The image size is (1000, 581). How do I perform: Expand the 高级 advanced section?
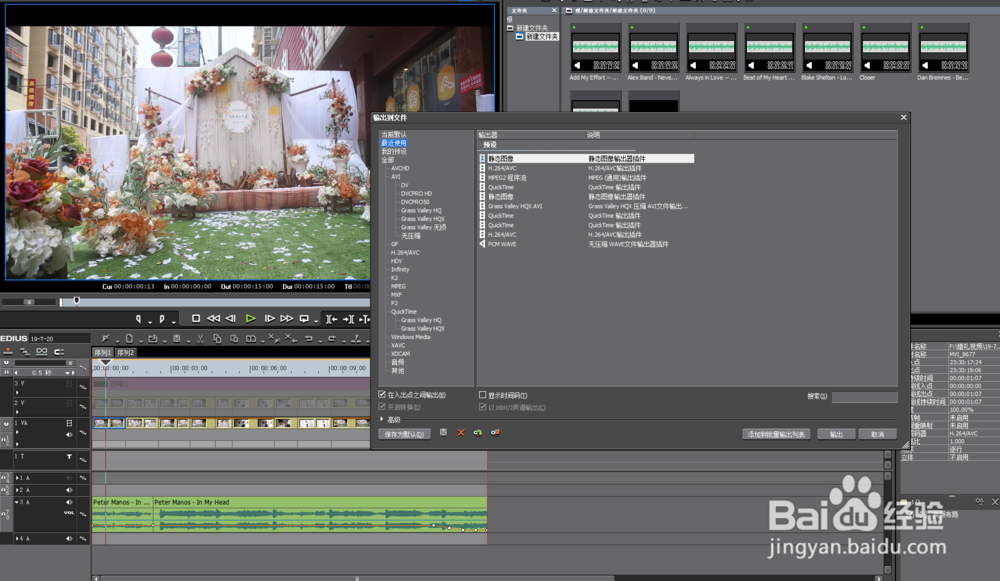382,419
